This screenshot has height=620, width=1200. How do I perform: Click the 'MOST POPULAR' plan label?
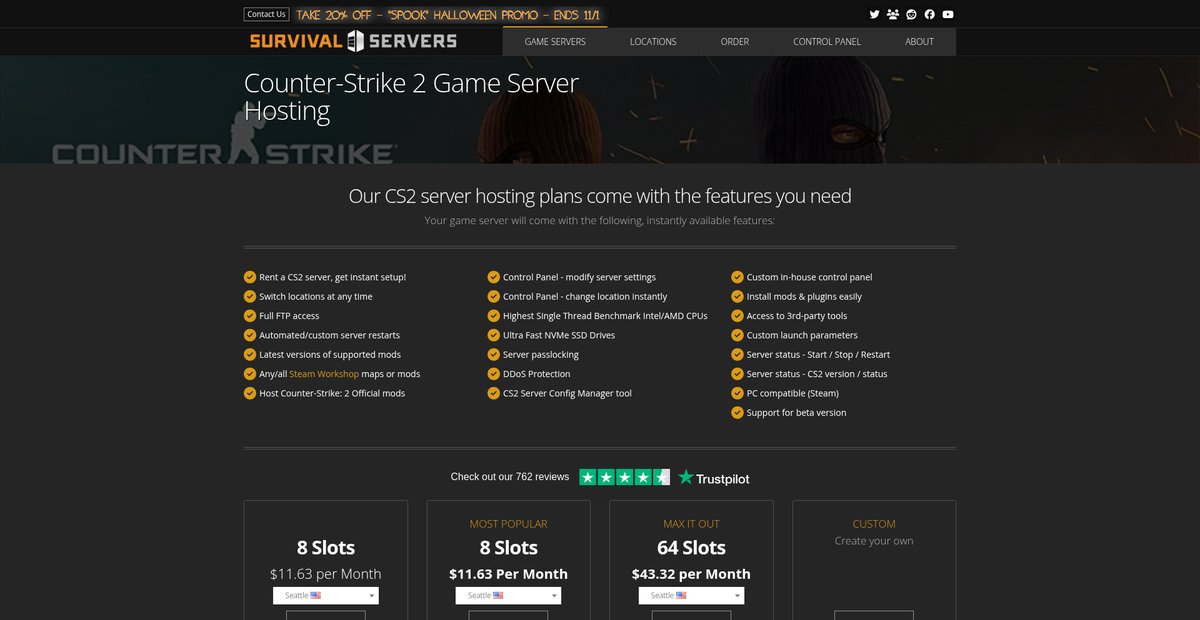[x=508, y=524]
